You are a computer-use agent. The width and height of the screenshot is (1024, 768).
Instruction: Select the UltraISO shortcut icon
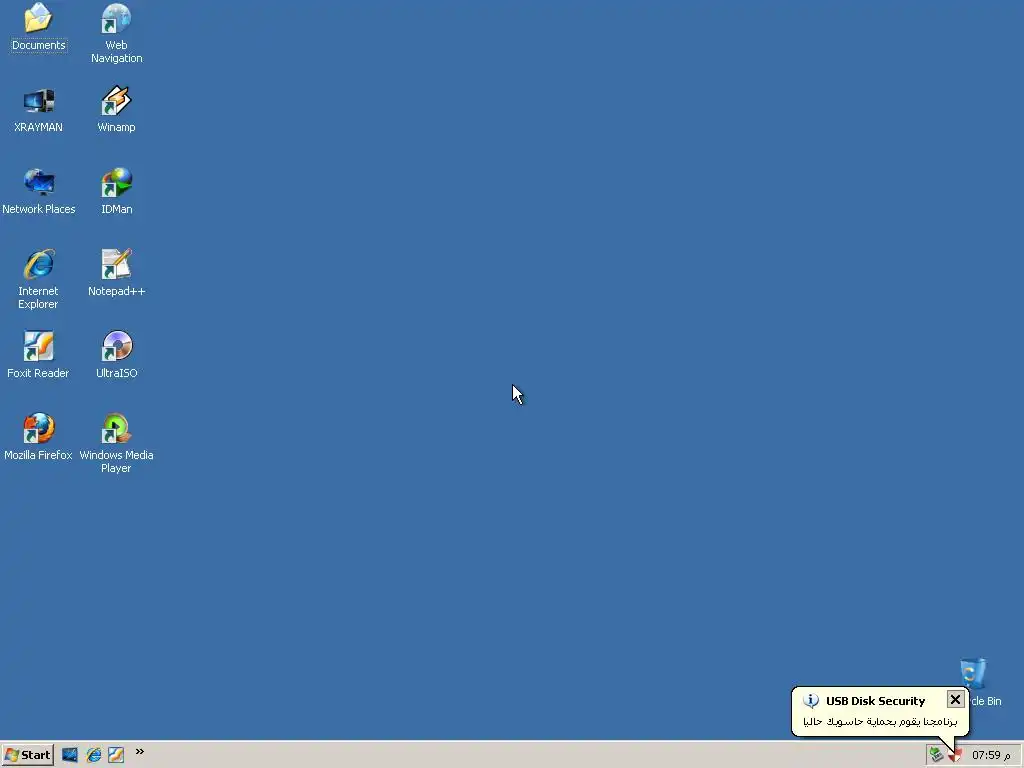pos(116,347)
